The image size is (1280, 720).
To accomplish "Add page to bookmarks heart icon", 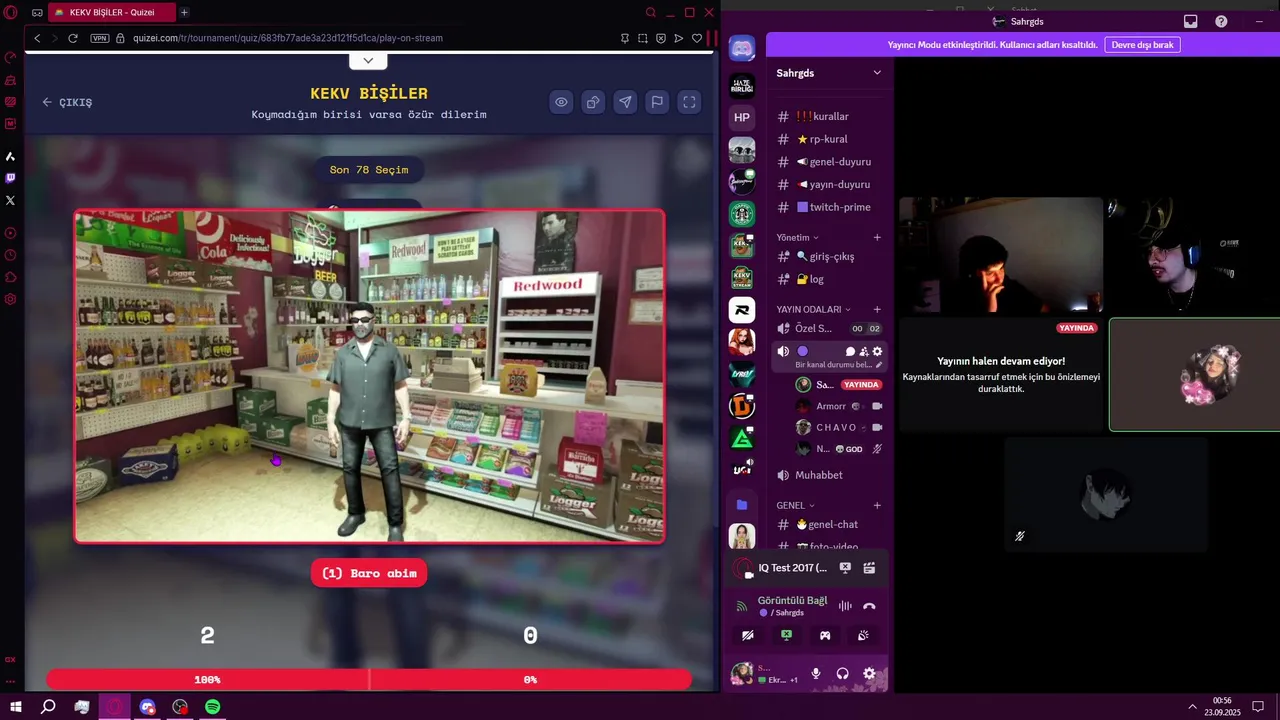I will pyautogui.click(x=697, y=38).
